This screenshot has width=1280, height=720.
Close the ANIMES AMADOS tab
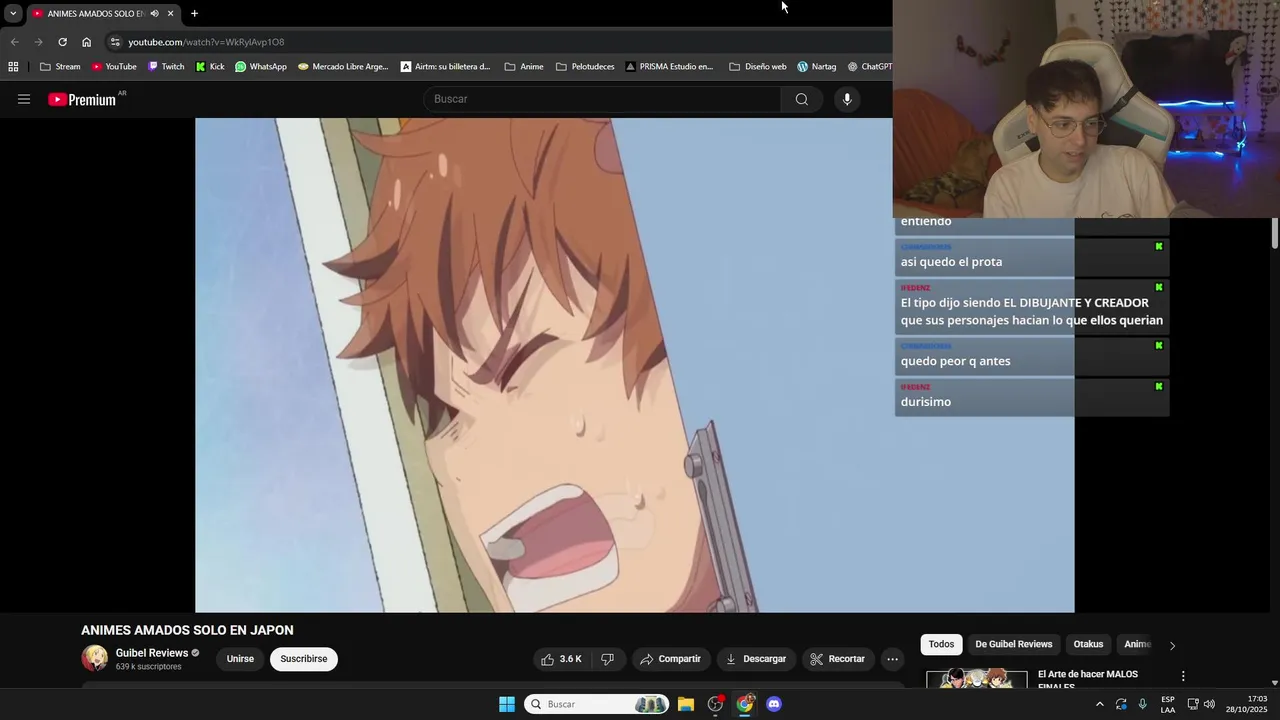[x=170, y=13]
